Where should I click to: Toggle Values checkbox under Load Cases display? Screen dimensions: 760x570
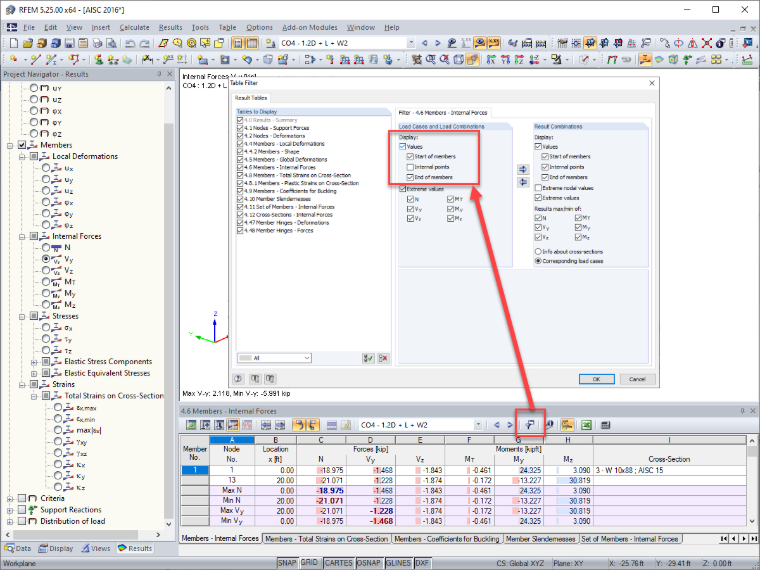402,146
